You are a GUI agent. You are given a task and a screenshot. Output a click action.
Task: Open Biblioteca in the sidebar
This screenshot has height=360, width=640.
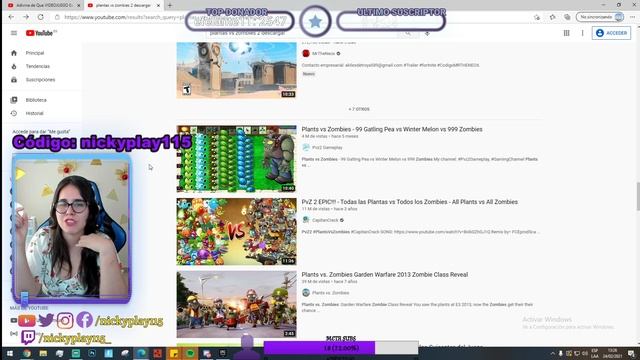pos(36,100)
